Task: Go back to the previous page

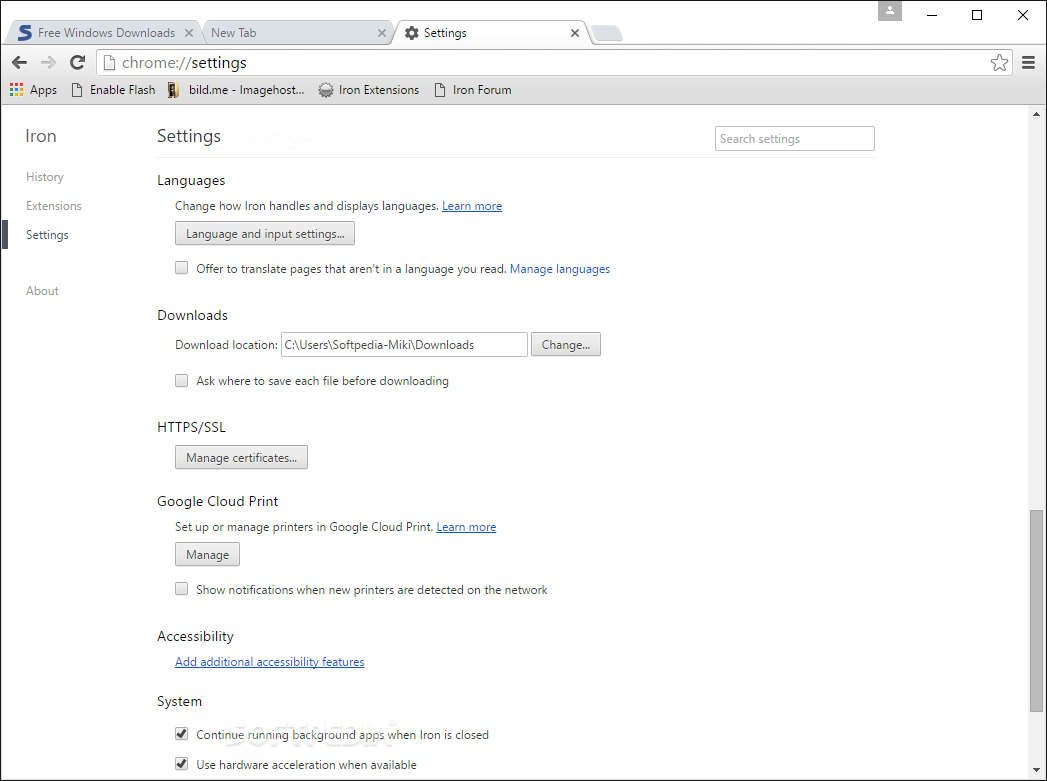Action: tap(19, 63)
